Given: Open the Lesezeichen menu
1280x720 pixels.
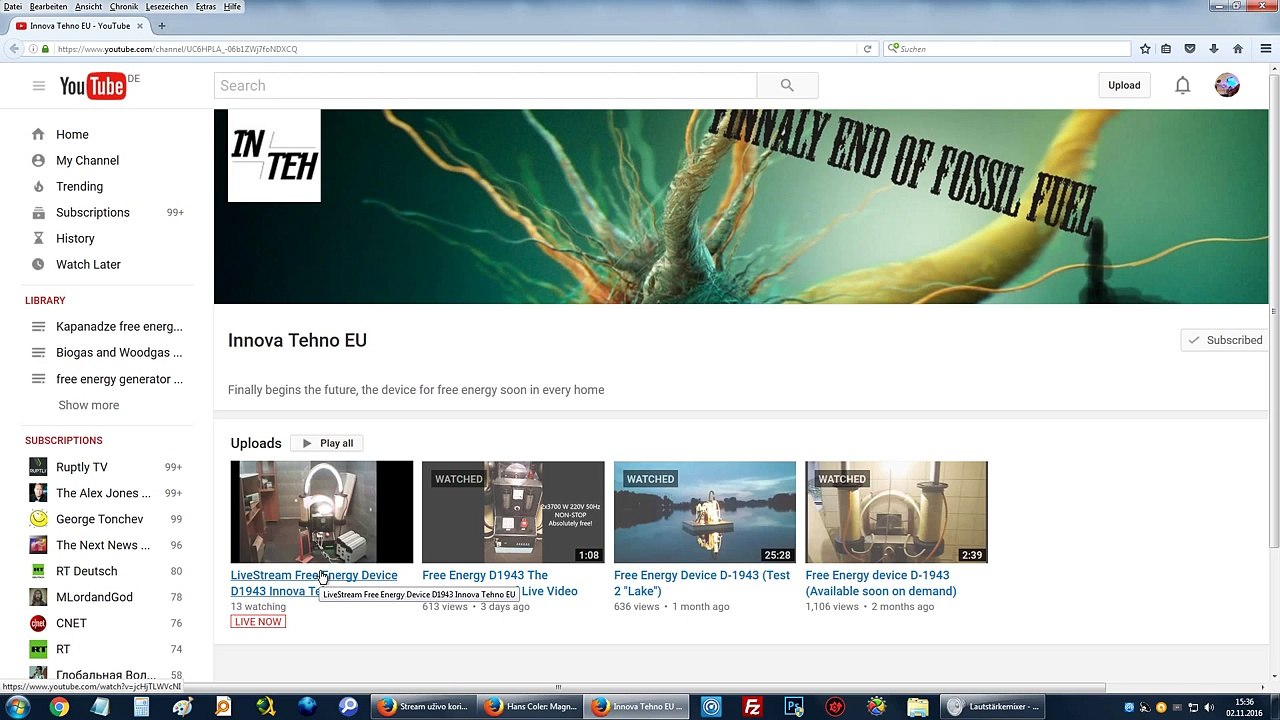Looking at the screenshot, I should 167,6.
